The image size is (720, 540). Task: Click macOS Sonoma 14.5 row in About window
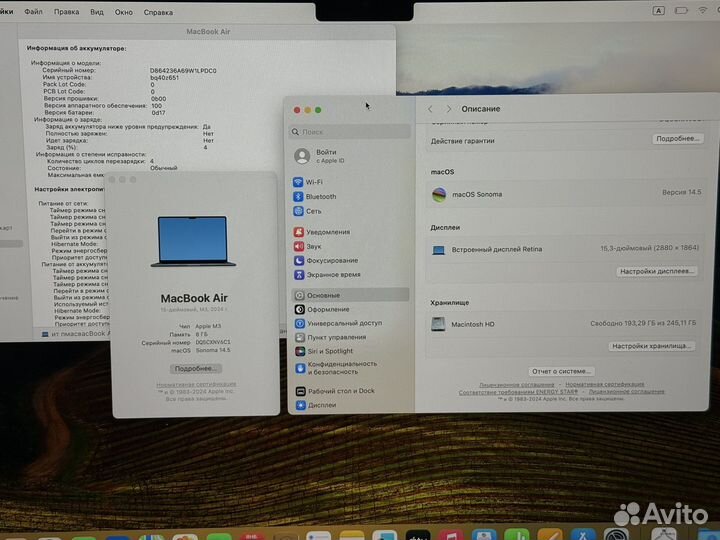201,350
